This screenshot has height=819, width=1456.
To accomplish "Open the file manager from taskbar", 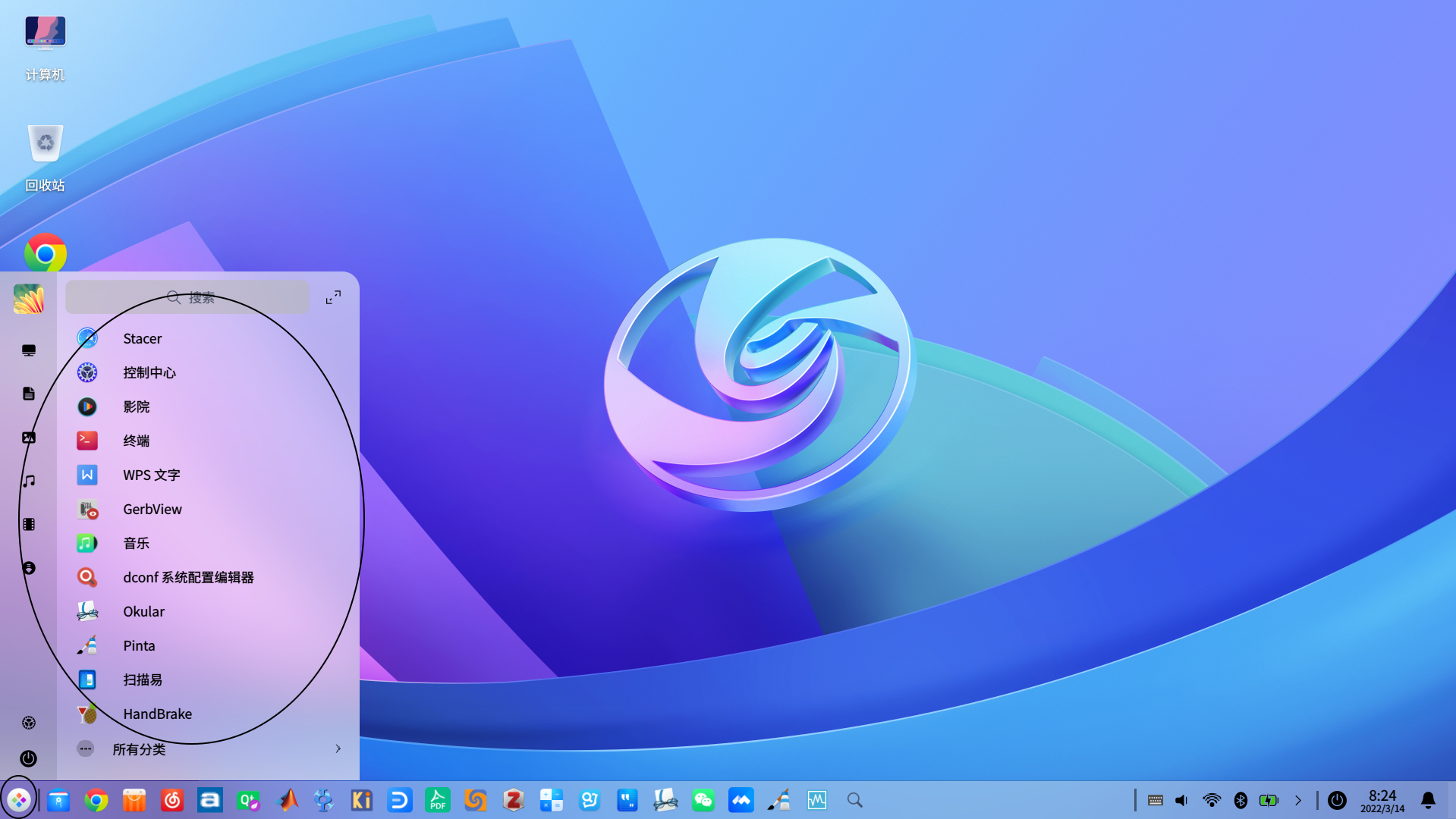I will 58,800.
